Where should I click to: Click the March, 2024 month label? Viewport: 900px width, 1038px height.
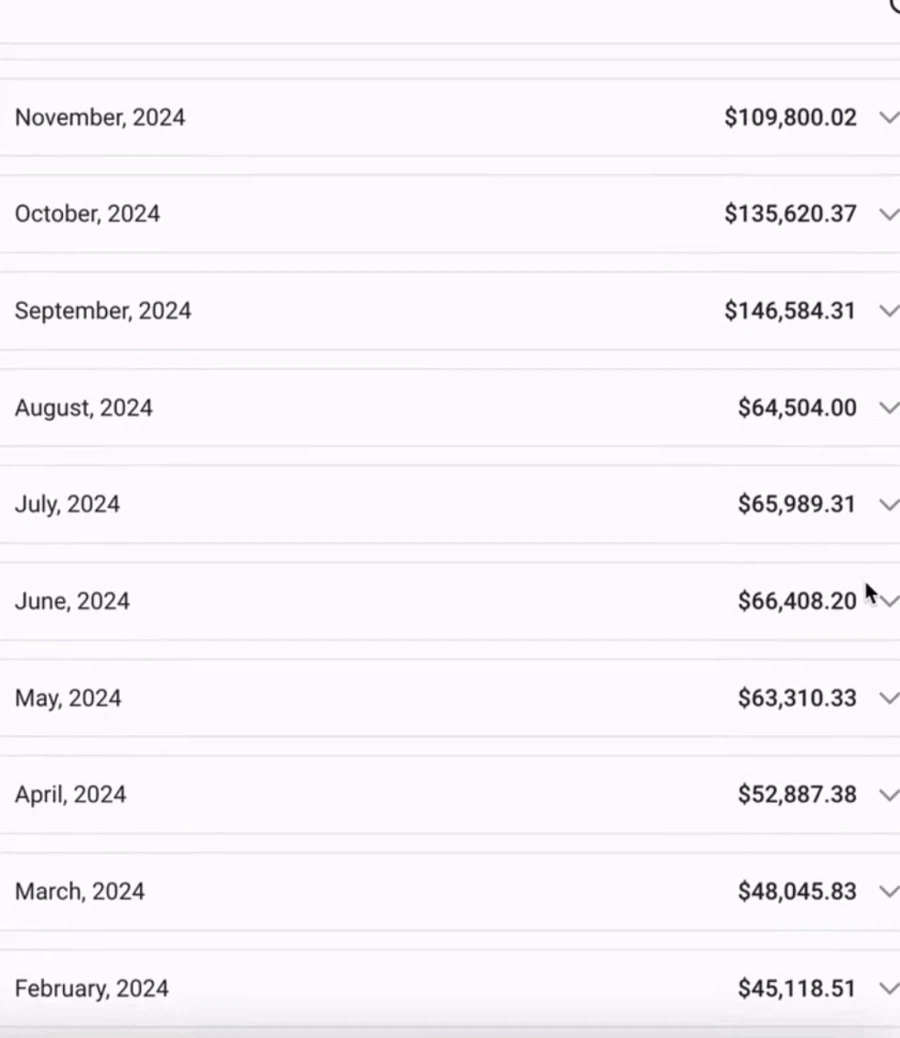click(x=80, y=891)
